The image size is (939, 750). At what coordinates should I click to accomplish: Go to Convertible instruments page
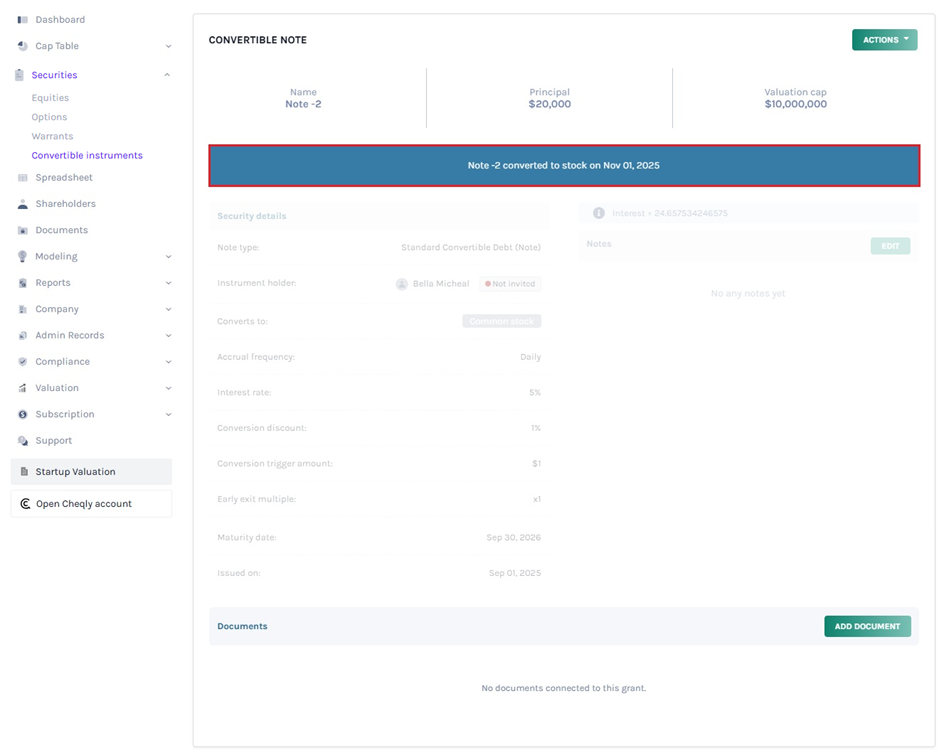click(x=87, y=155)
